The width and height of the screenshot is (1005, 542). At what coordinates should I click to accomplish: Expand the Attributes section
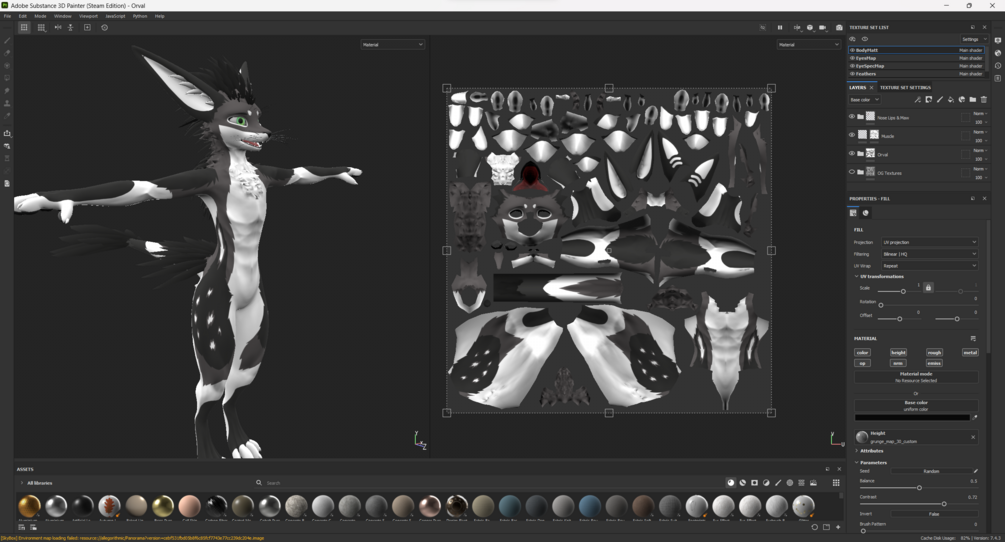click(x=856, y=450)
